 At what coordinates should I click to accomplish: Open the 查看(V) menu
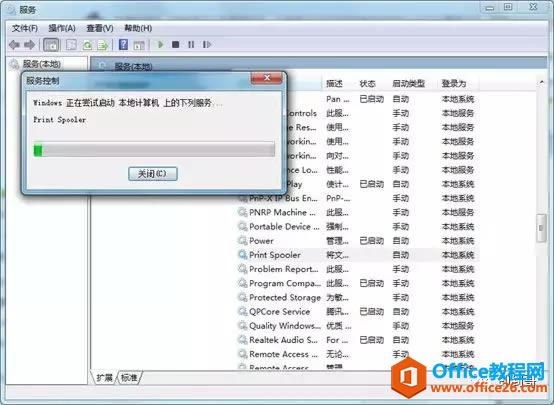[100, 28]
